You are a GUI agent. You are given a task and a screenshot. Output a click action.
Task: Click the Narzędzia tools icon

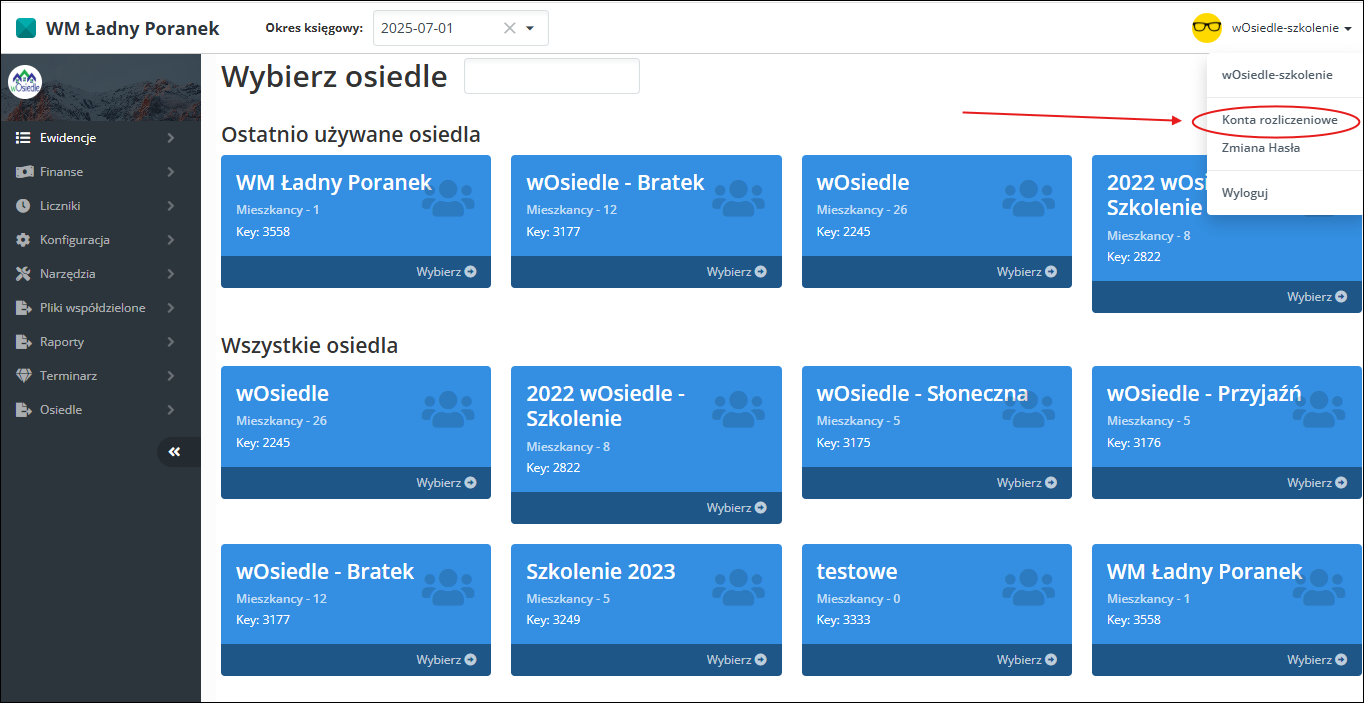(x=23, y=274)
